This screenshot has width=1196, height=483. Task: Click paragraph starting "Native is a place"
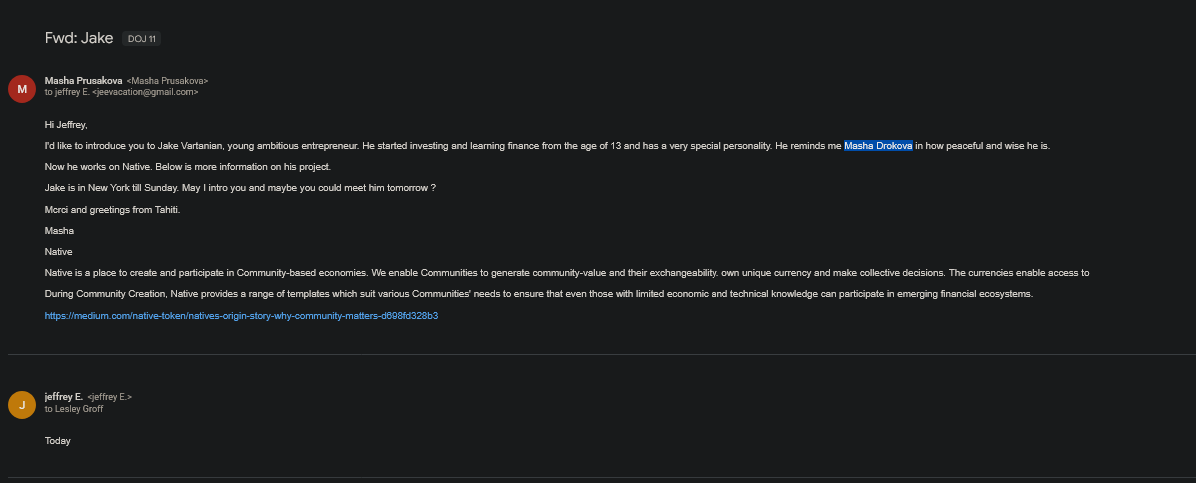pos(566,273)
